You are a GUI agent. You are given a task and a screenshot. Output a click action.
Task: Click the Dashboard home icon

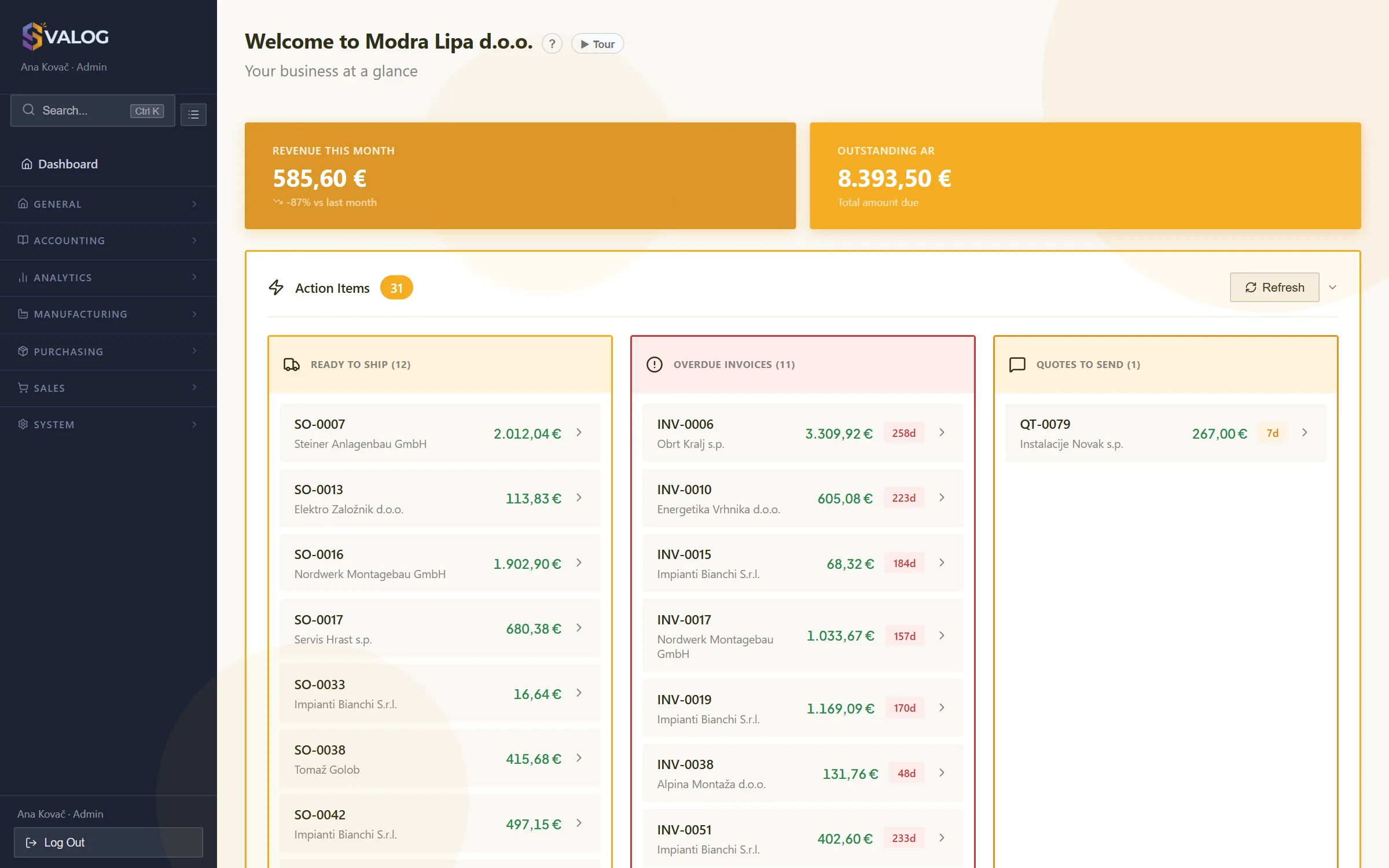27,164
